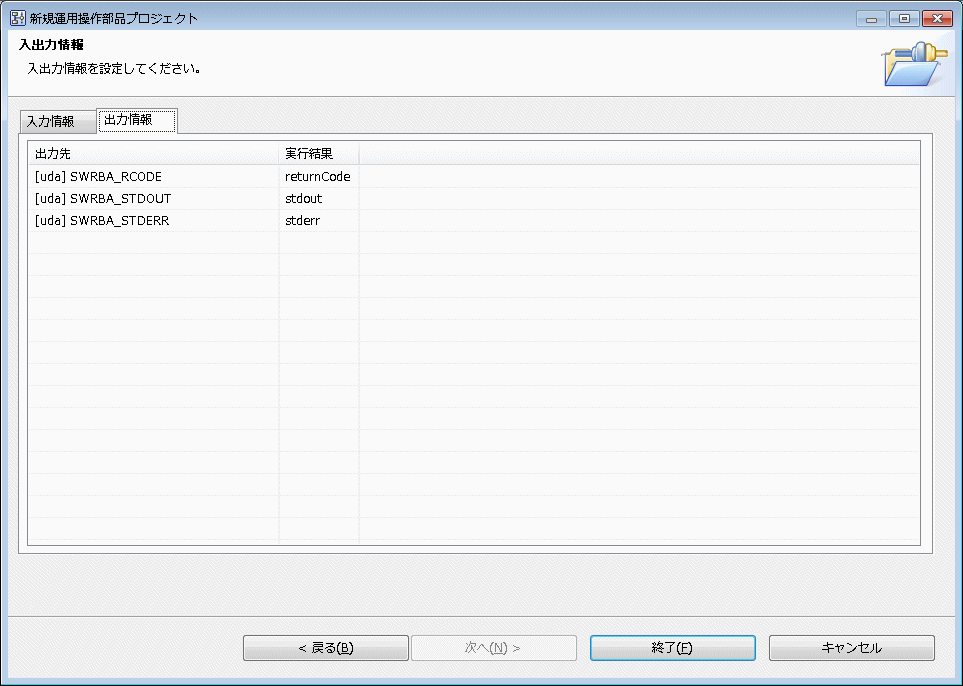Viewport: 963px width, 686px height.
Task: Click the returnCode cell
Action: [x=318, y=177]
